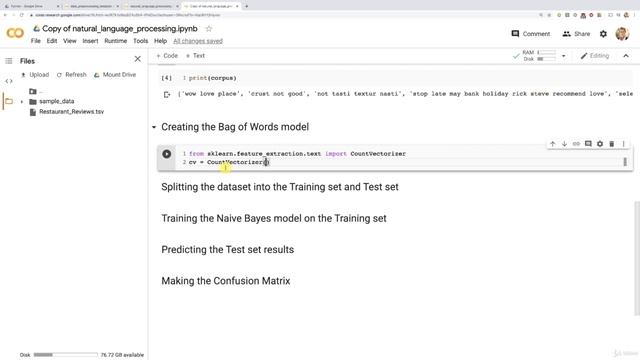640x360 pixels.
Task: Switch to the second browser tab
Action: click(x=91, y=6)
